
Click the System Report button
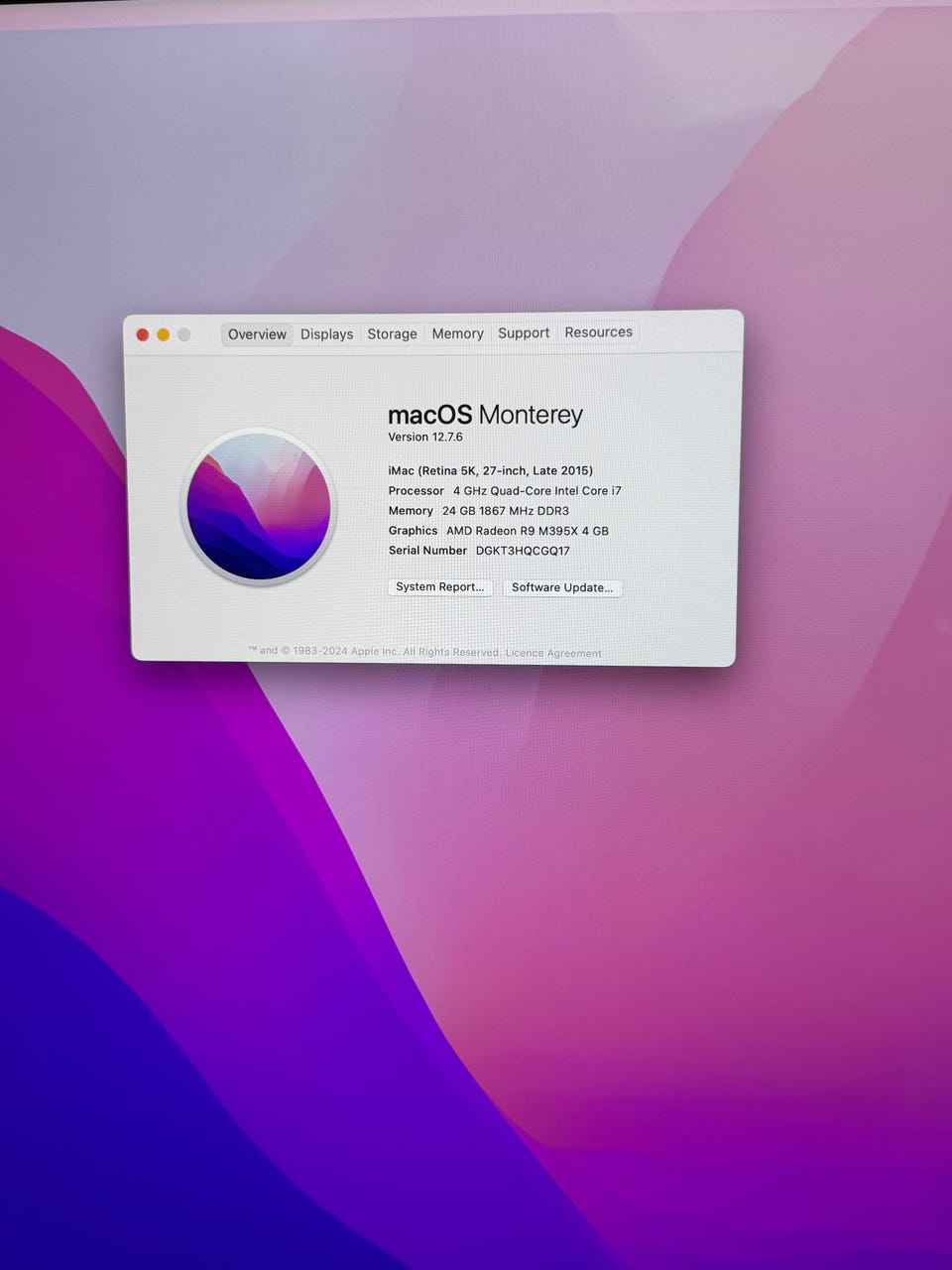439,586
